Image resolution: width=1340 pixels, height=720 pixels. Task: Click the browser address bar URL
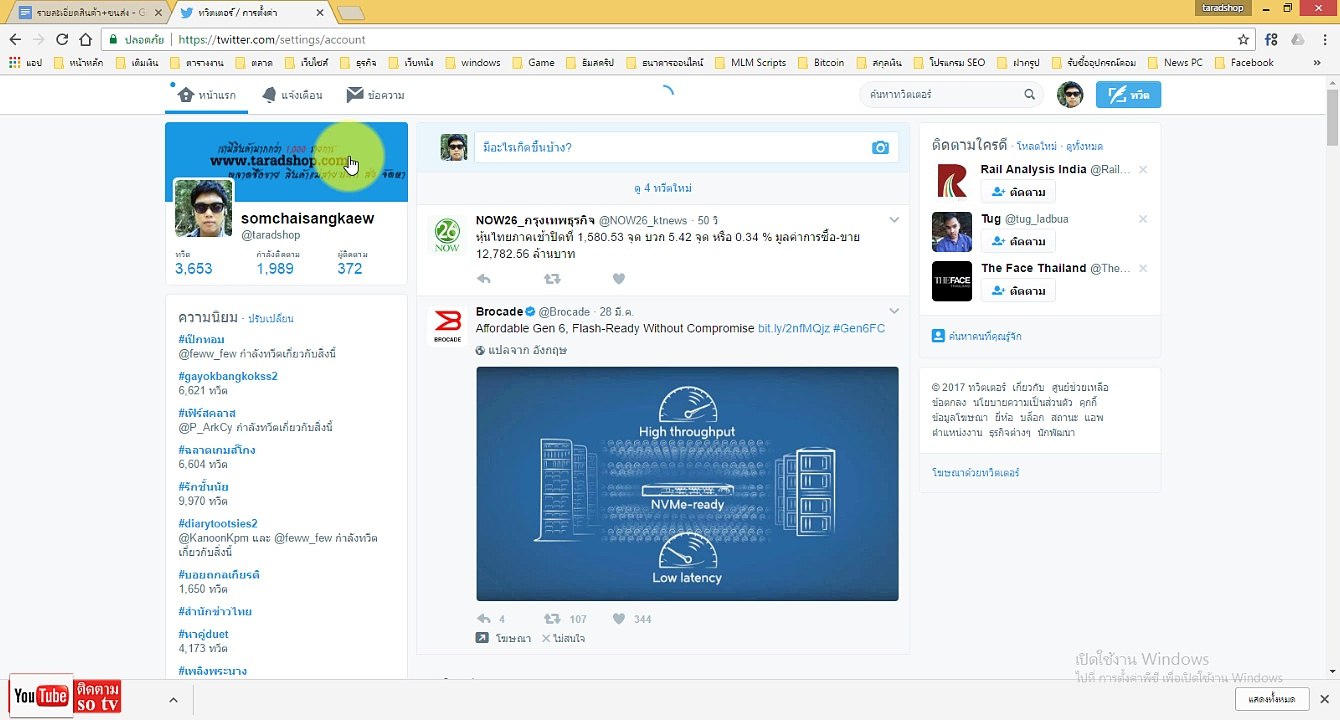[x=270, y=39]
